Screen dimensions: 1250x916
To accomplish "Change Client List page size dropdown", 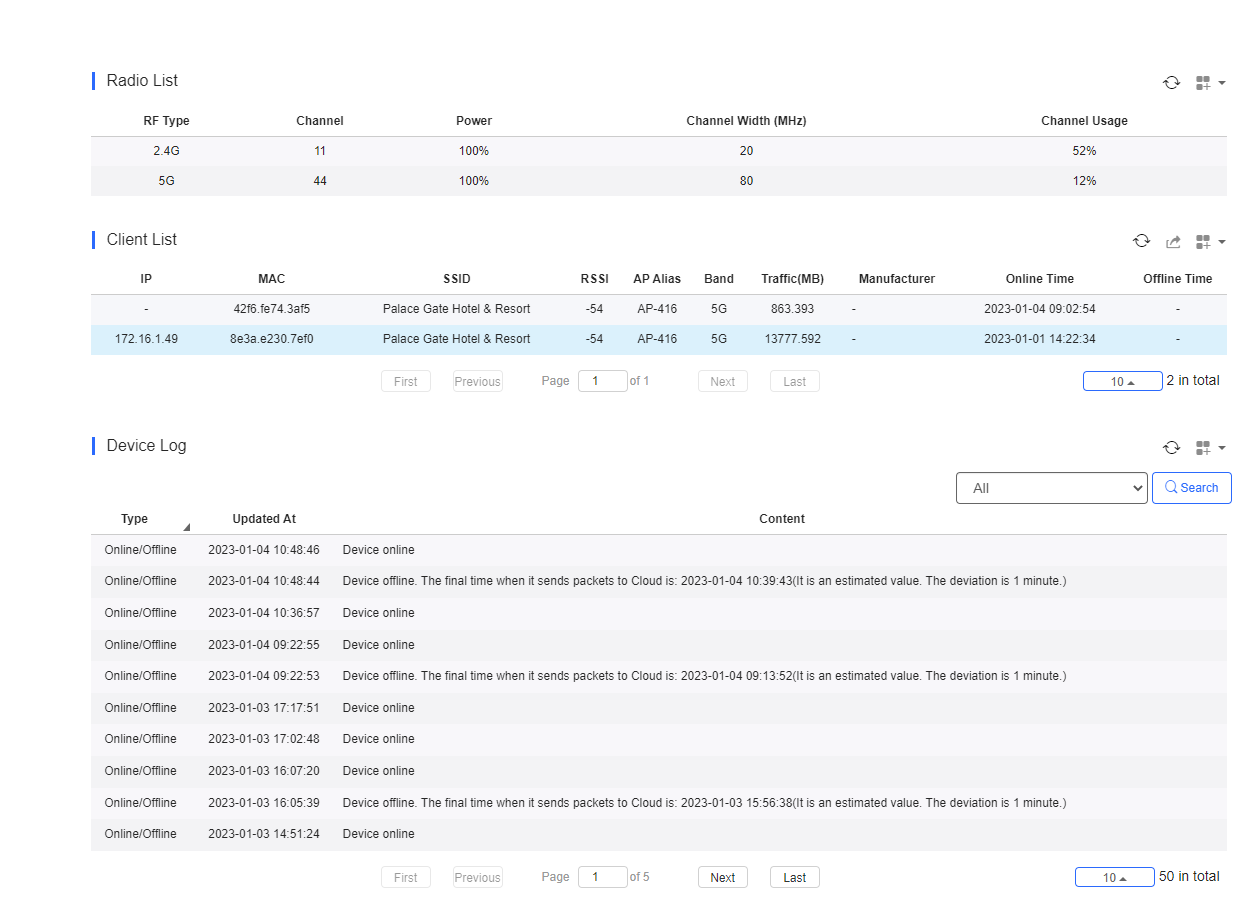I will pyautogui.click(x=1122, y=381).
